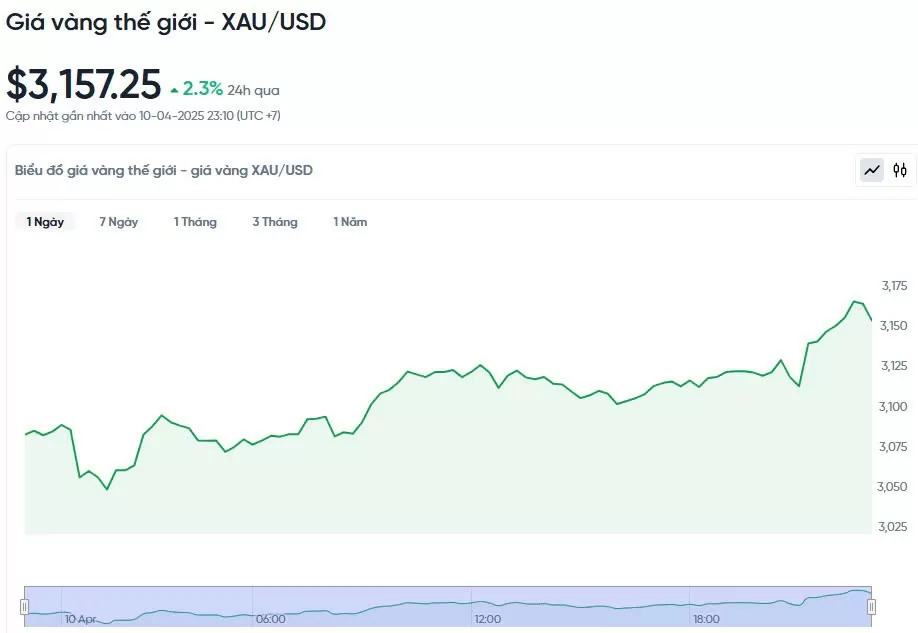View the 1 Năm time range
The height and width of the screenshot is (633, 918).
click(350, 222)
